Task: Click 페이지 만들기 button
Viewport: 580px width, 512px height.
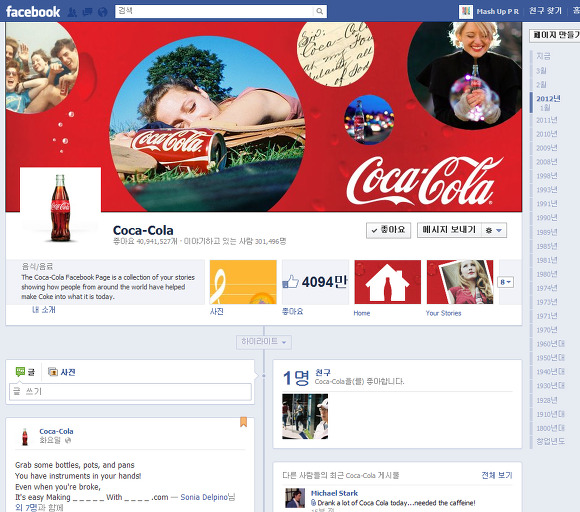Action: [x=555, y=35]
